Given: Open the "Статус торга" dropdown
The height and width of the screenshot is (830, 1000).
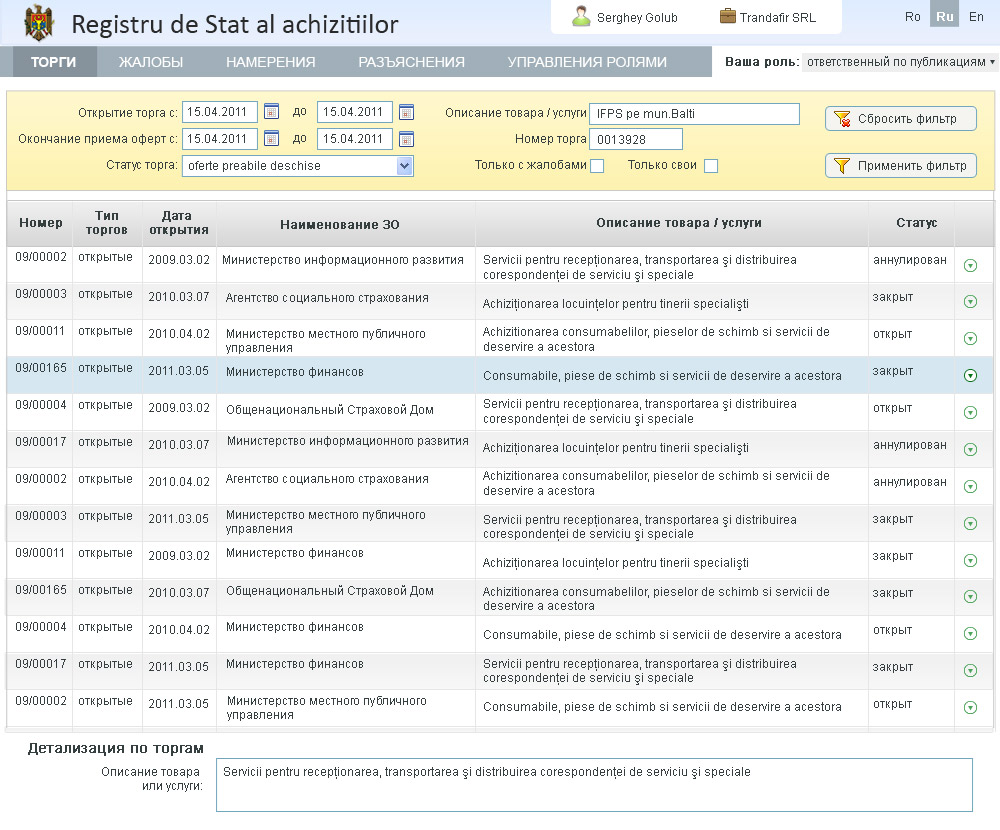Looking at the screenshot, I should pyautogui.click(x=403, y=164).
